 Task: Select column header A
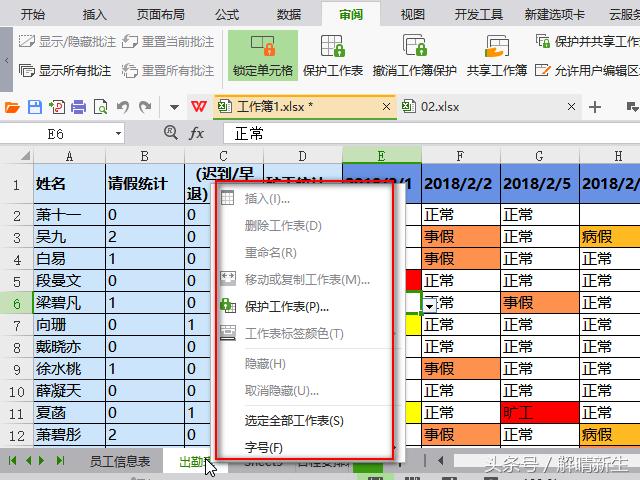(x=69, y=156)
